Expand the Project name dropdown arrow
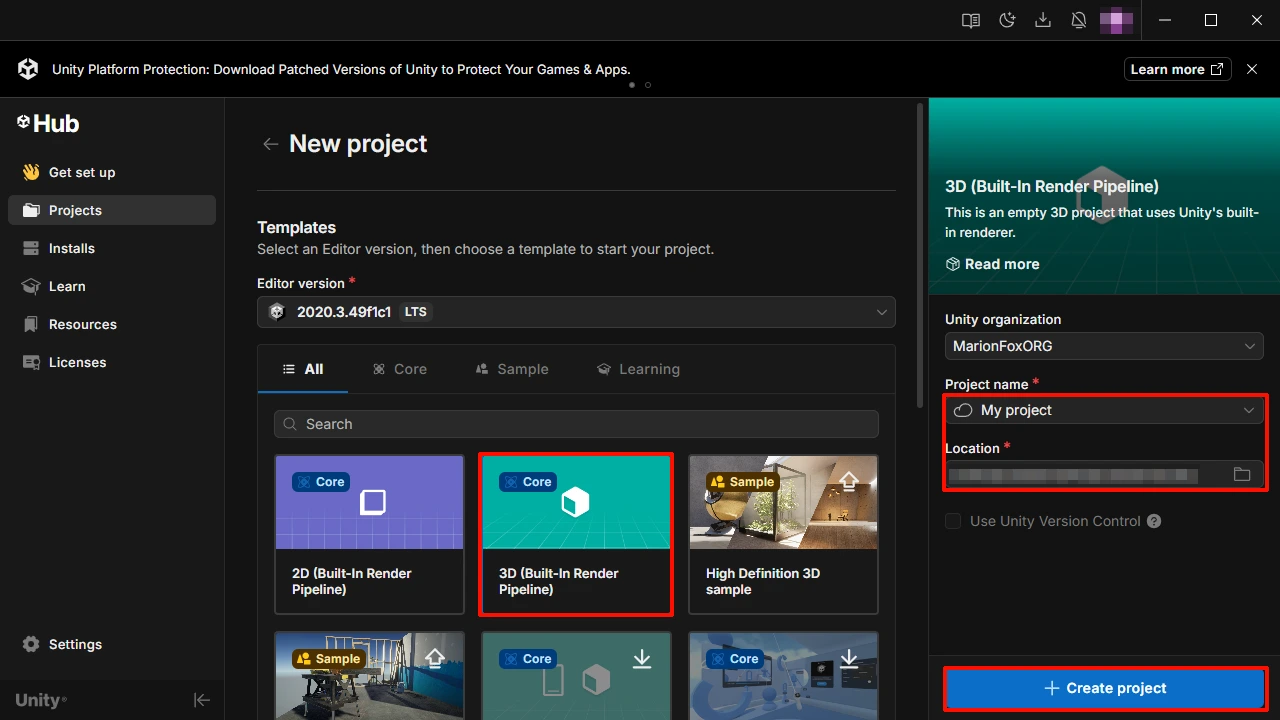Screen dimensions: 1280x720 pos(1248,410)
